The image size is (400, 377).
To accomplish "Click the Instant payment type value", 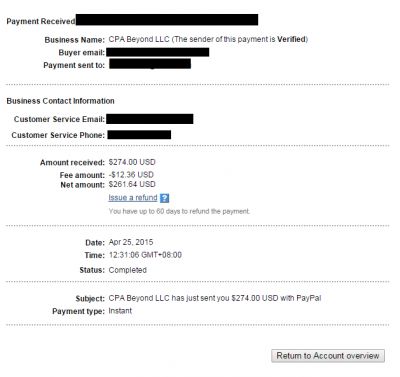I will point(120,311).
